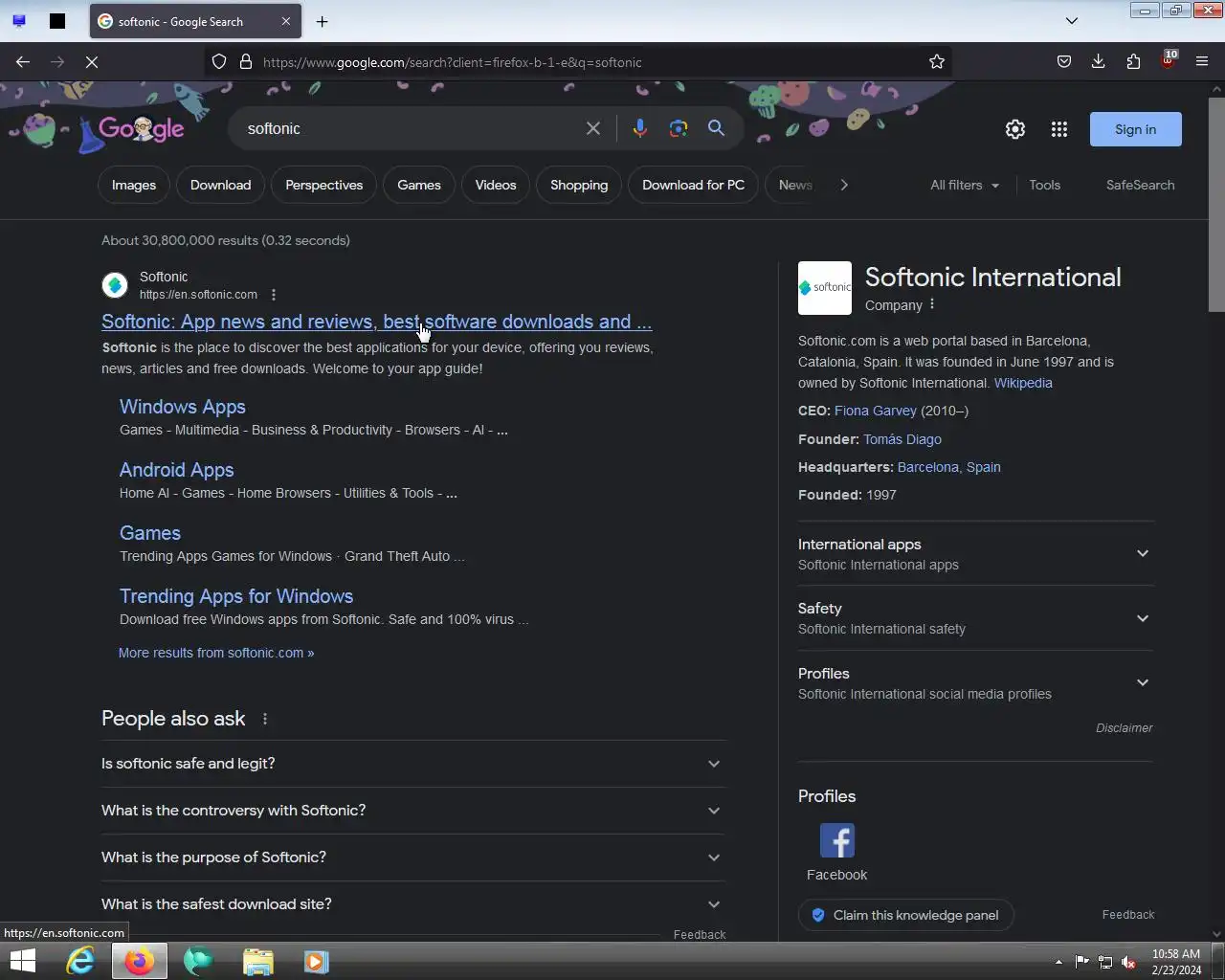Open the Wikipedia link in knowledge panel
The width and height of the screenshot is (1225, 980).
pyautogui.click(x=1023, y=383)
